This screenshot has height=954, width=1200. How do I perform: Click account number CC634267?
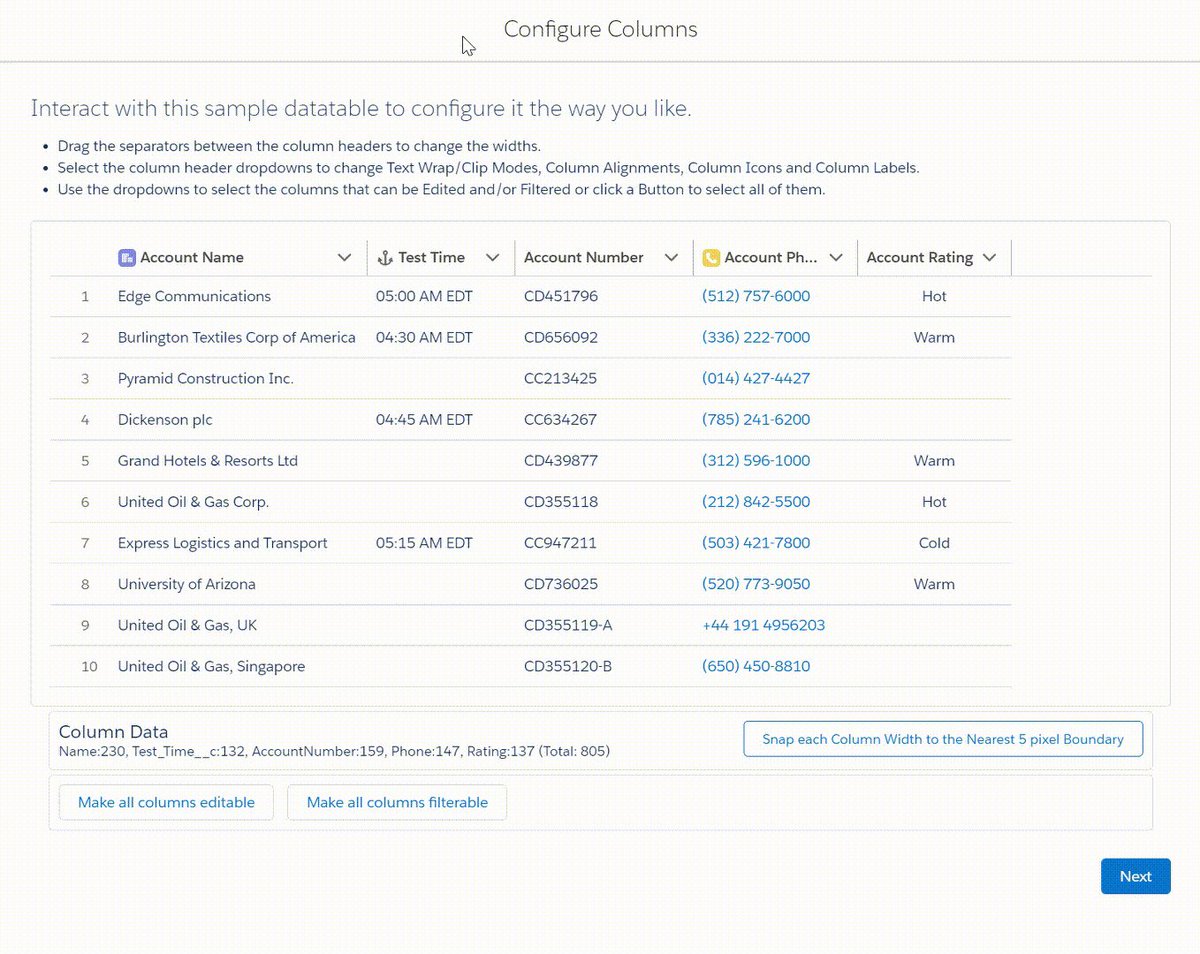561,419
